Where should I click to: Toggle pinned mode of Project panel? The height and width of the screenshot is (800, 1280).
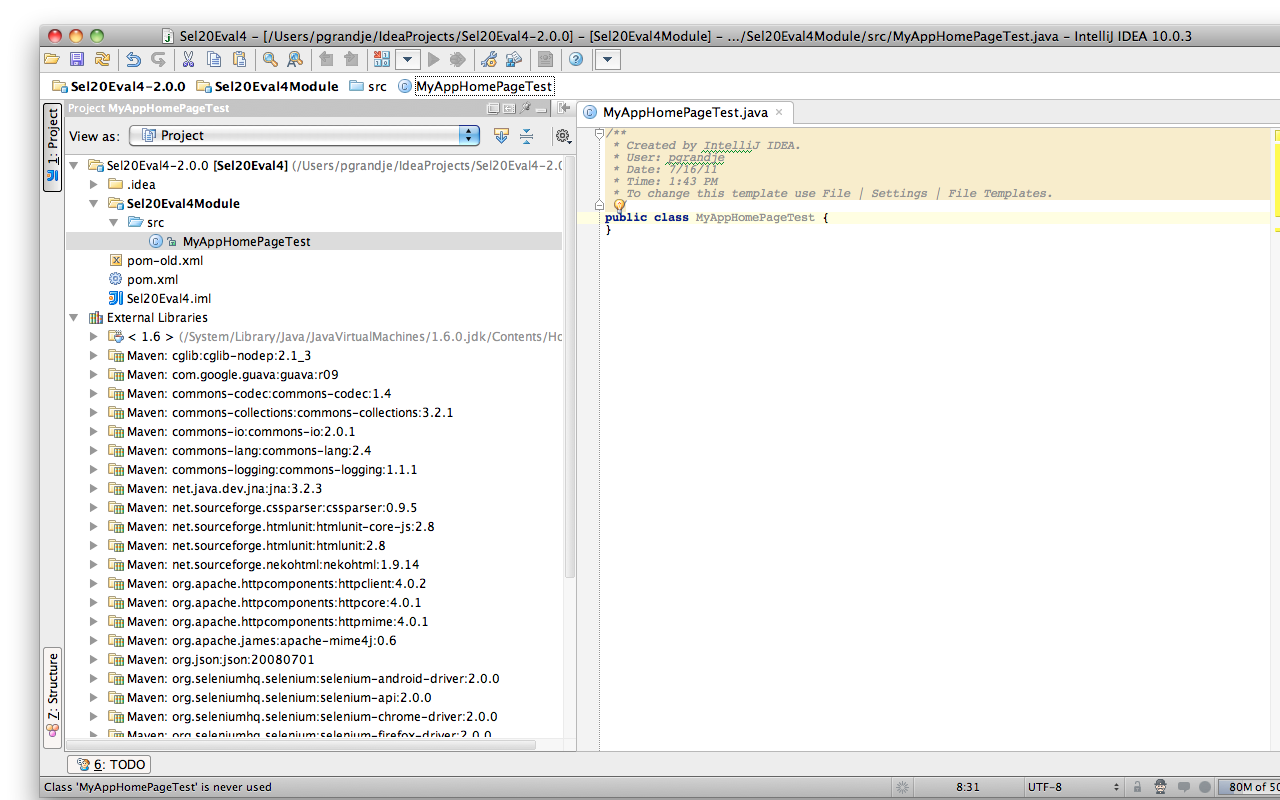(x=525, y=108)
